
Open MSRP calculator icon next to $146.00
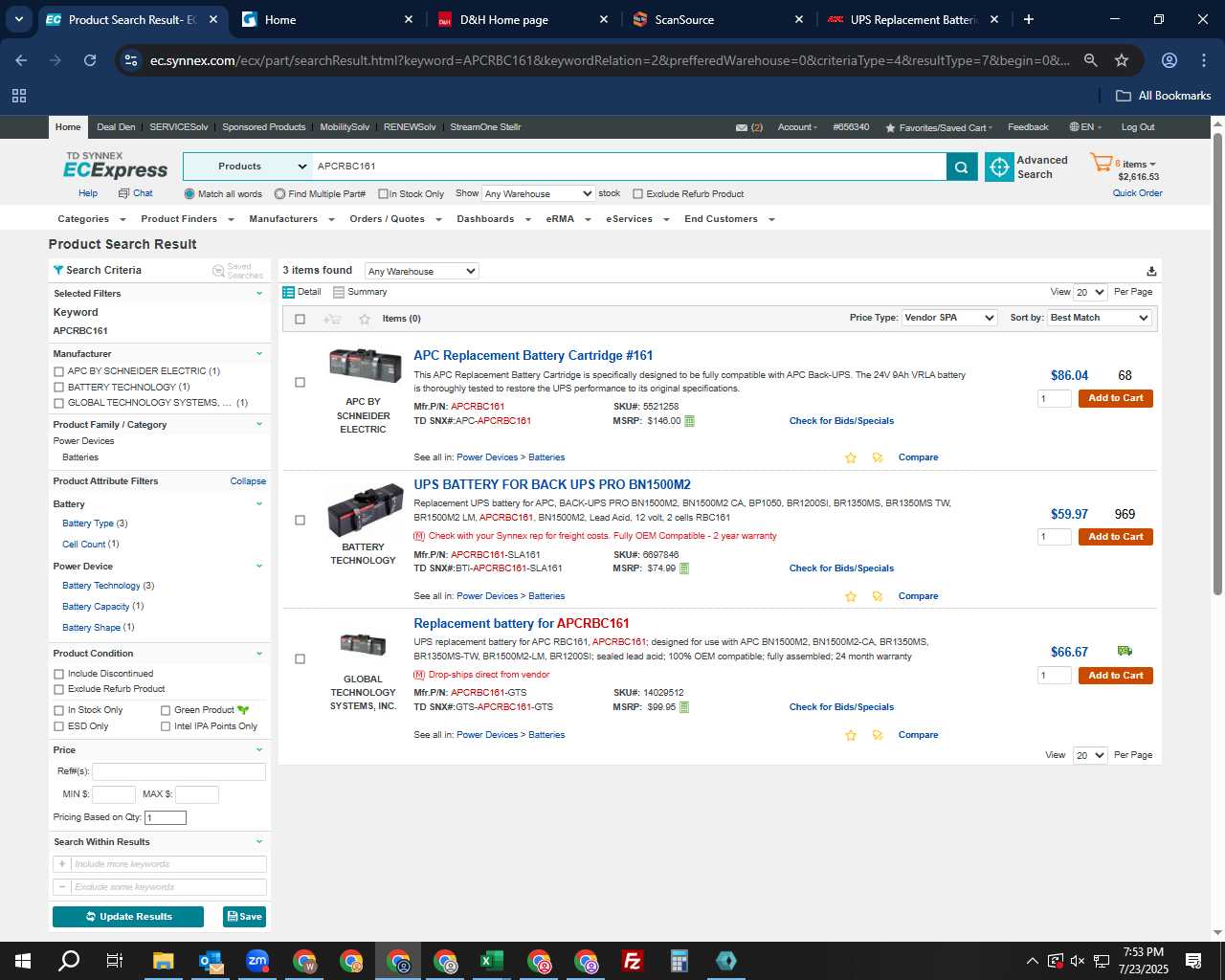689,421
